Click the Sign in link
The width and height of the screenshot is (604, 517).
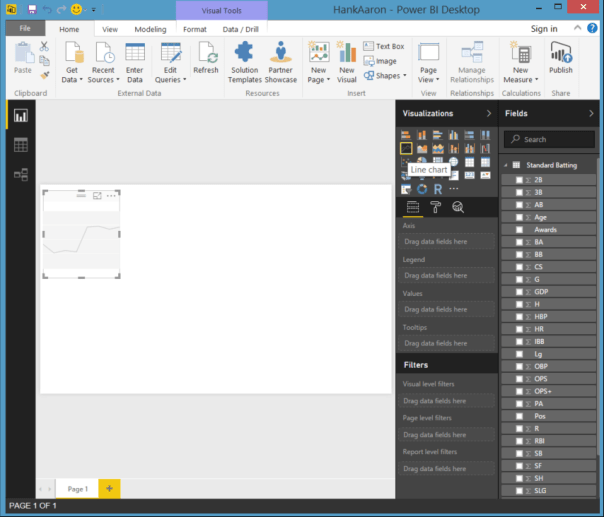(x=544, y=29)
